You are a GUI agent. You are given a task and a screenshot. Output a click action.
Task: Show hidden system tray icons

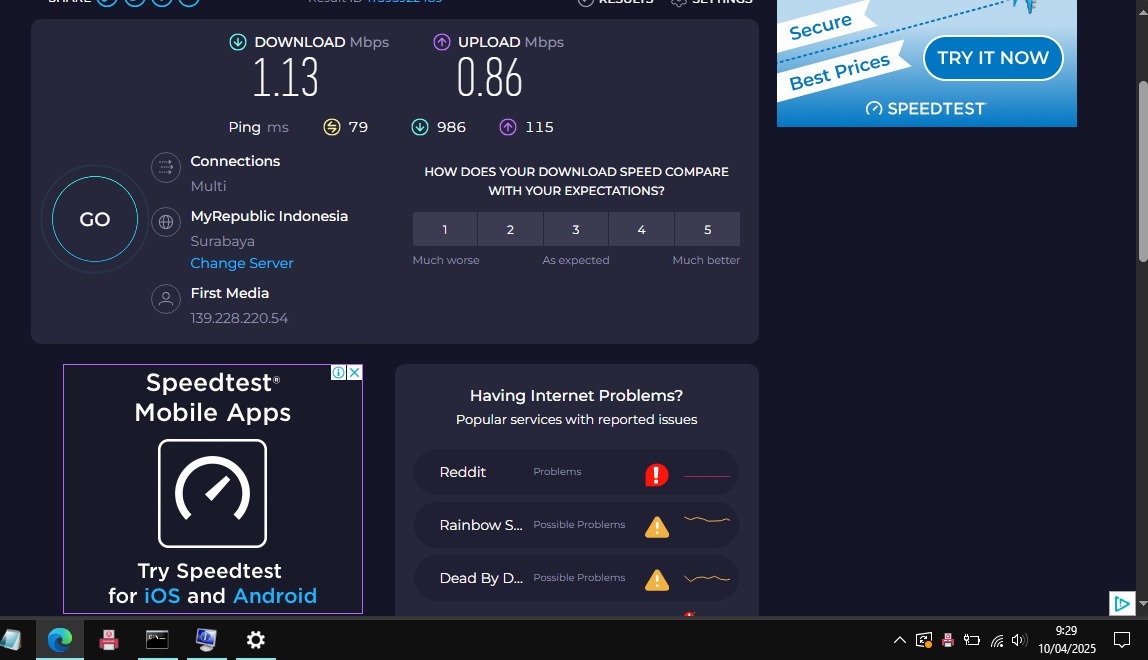[x=900, y=640]
